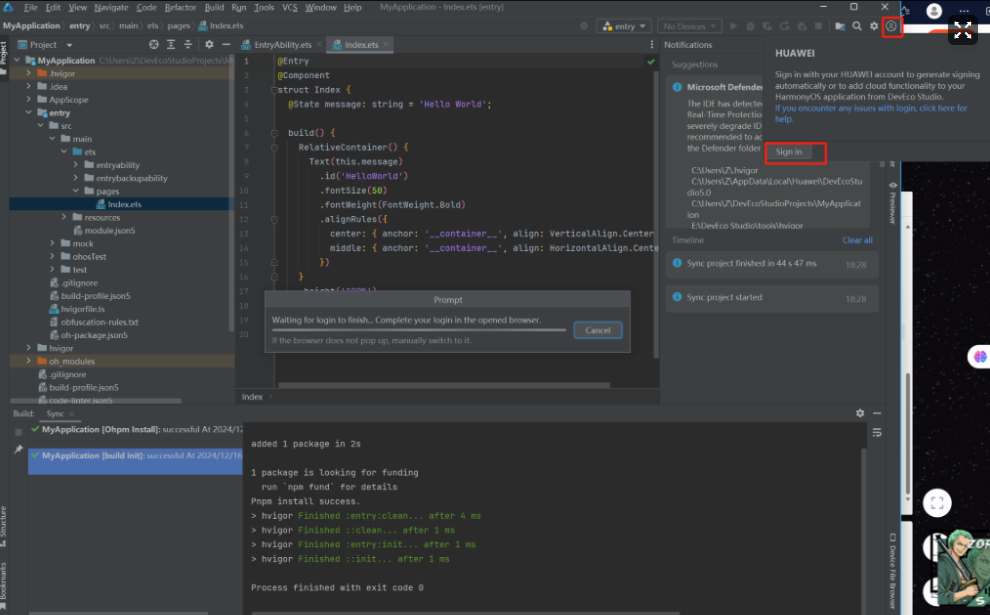
Task: Open the Device File Browser side tab
Action: (x=893, y=571)
